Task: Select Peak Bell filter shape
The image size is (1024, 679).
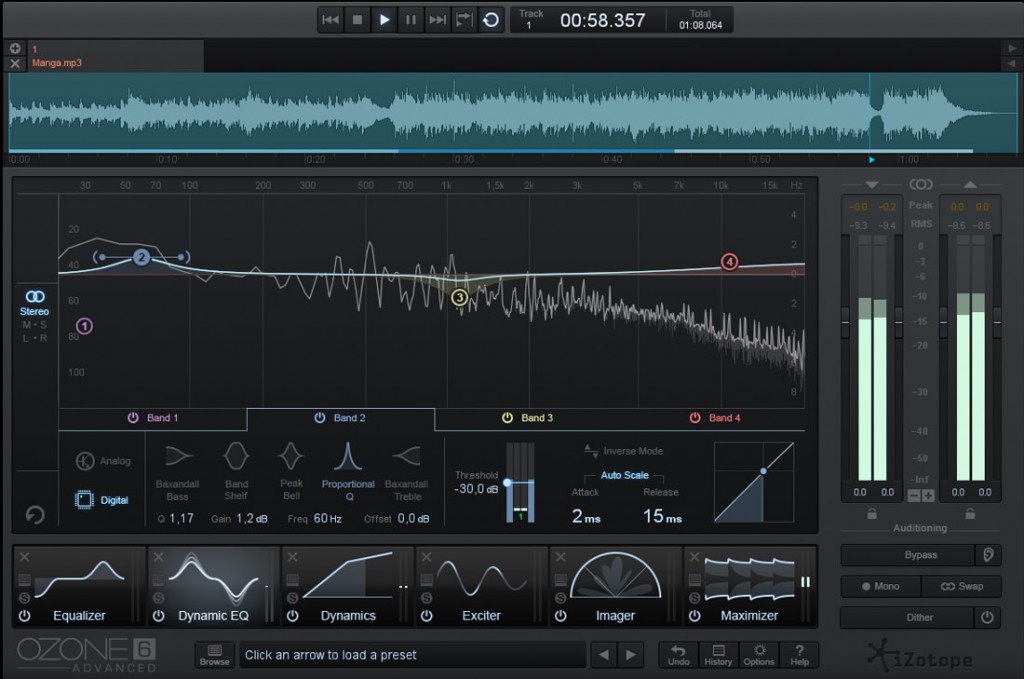Action: (291, 471)
